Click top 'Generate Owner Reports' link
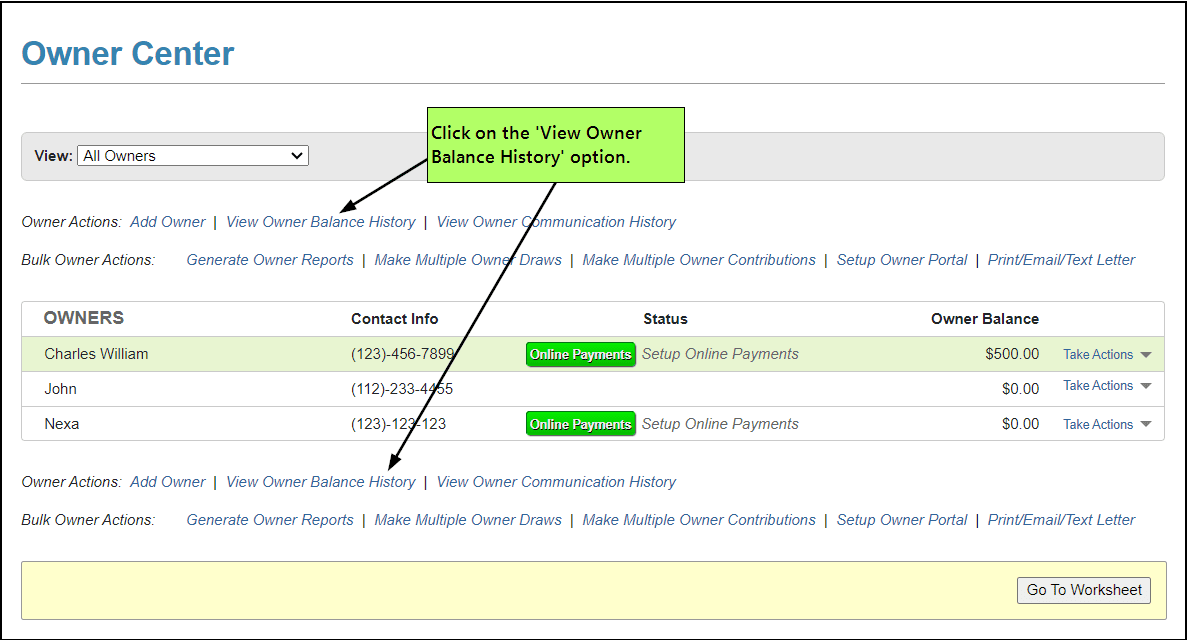Viewport: 1188px width, 640px height. tap(270, 260)
